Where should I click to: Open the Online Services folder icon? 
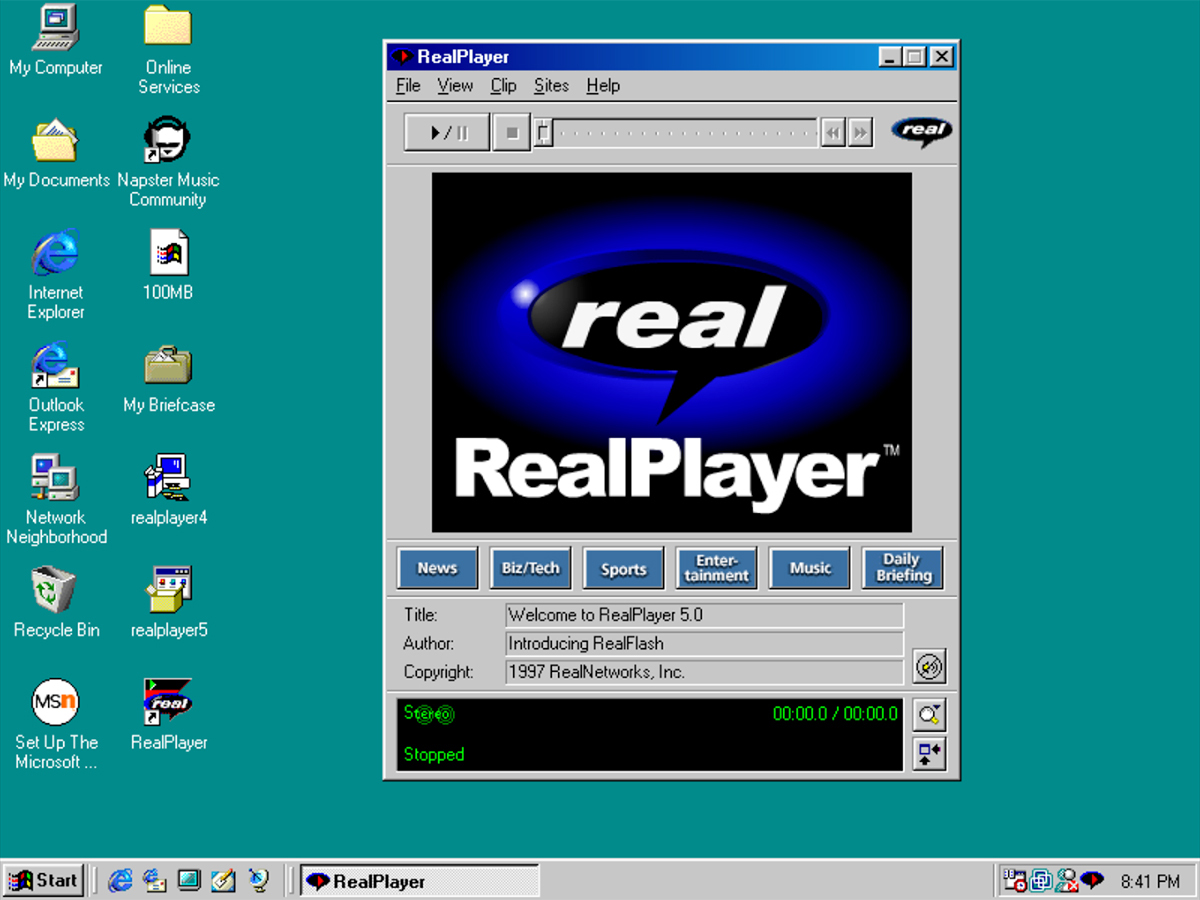[x=168, y=50]
